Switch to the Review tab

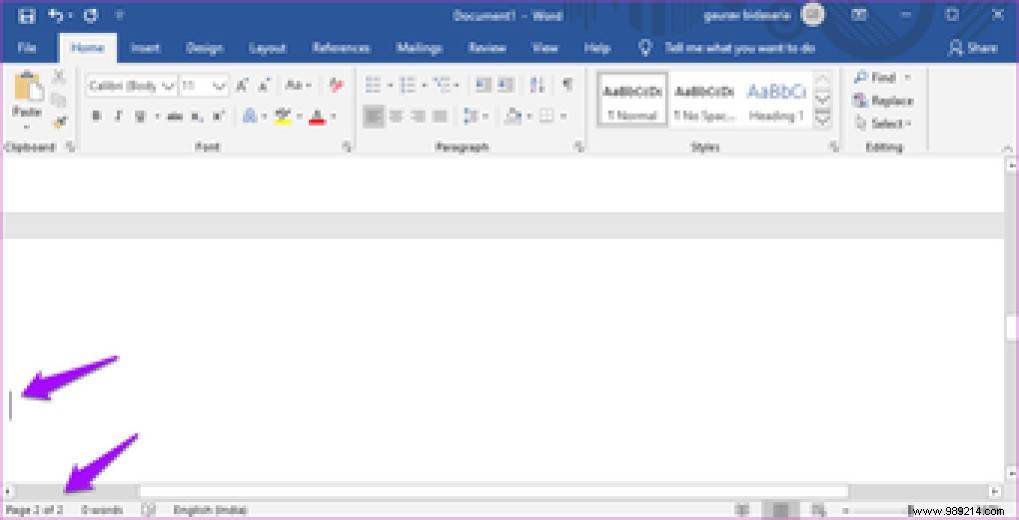click(x=487, y=48)
